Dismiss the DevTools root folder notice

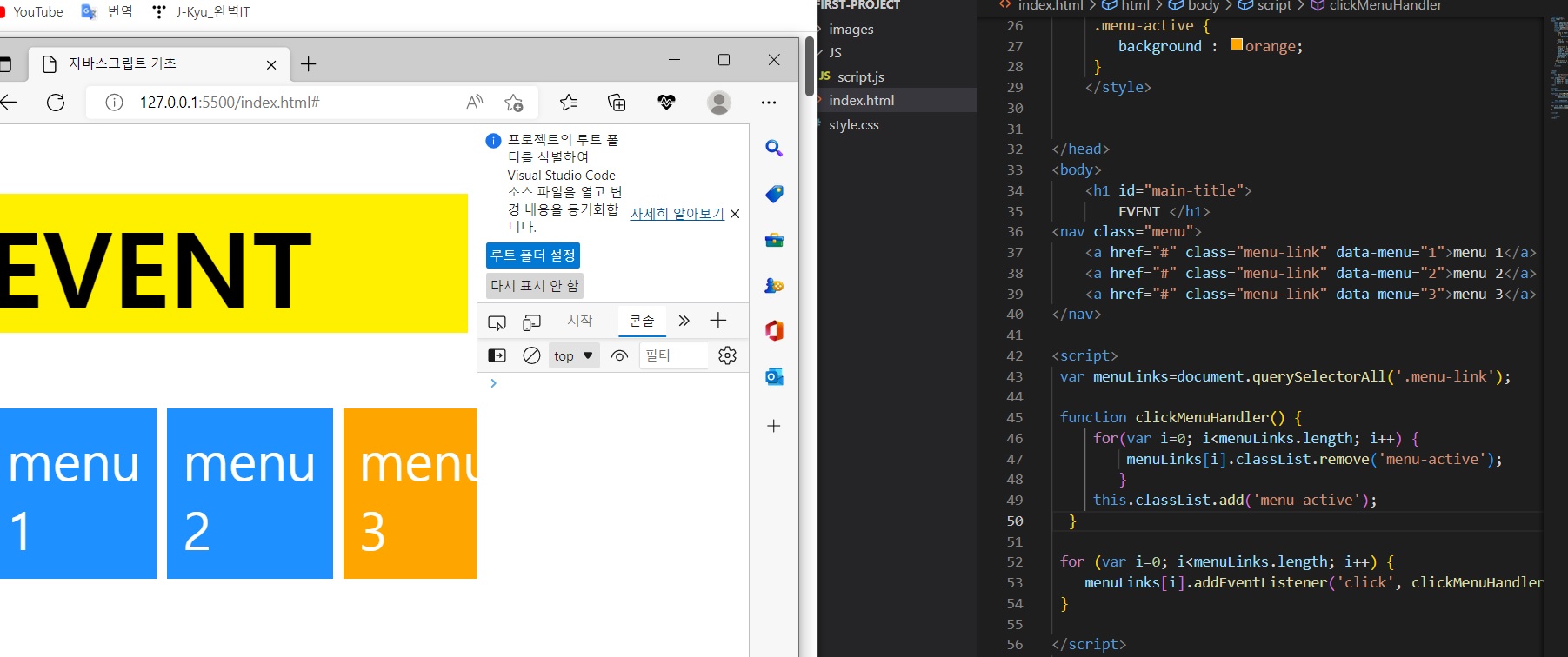click(x=735, y=214)
